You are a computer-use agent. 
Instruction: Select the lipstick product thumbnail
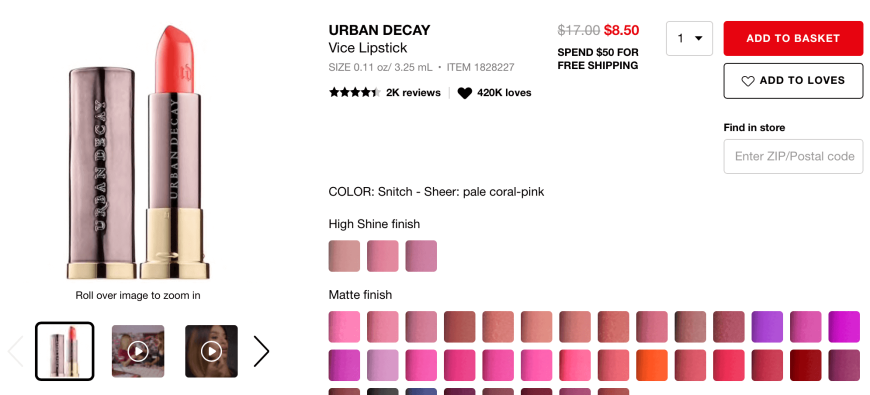(64, 351)
